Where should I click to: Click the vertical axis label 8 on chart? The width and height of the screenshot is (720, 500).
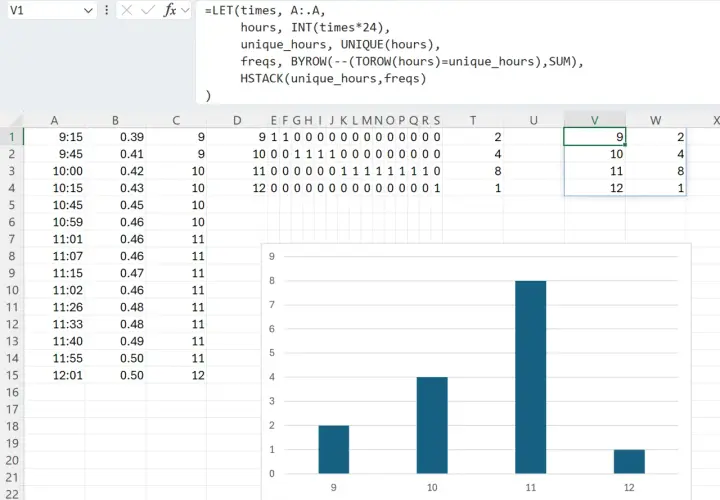(272, 281)
